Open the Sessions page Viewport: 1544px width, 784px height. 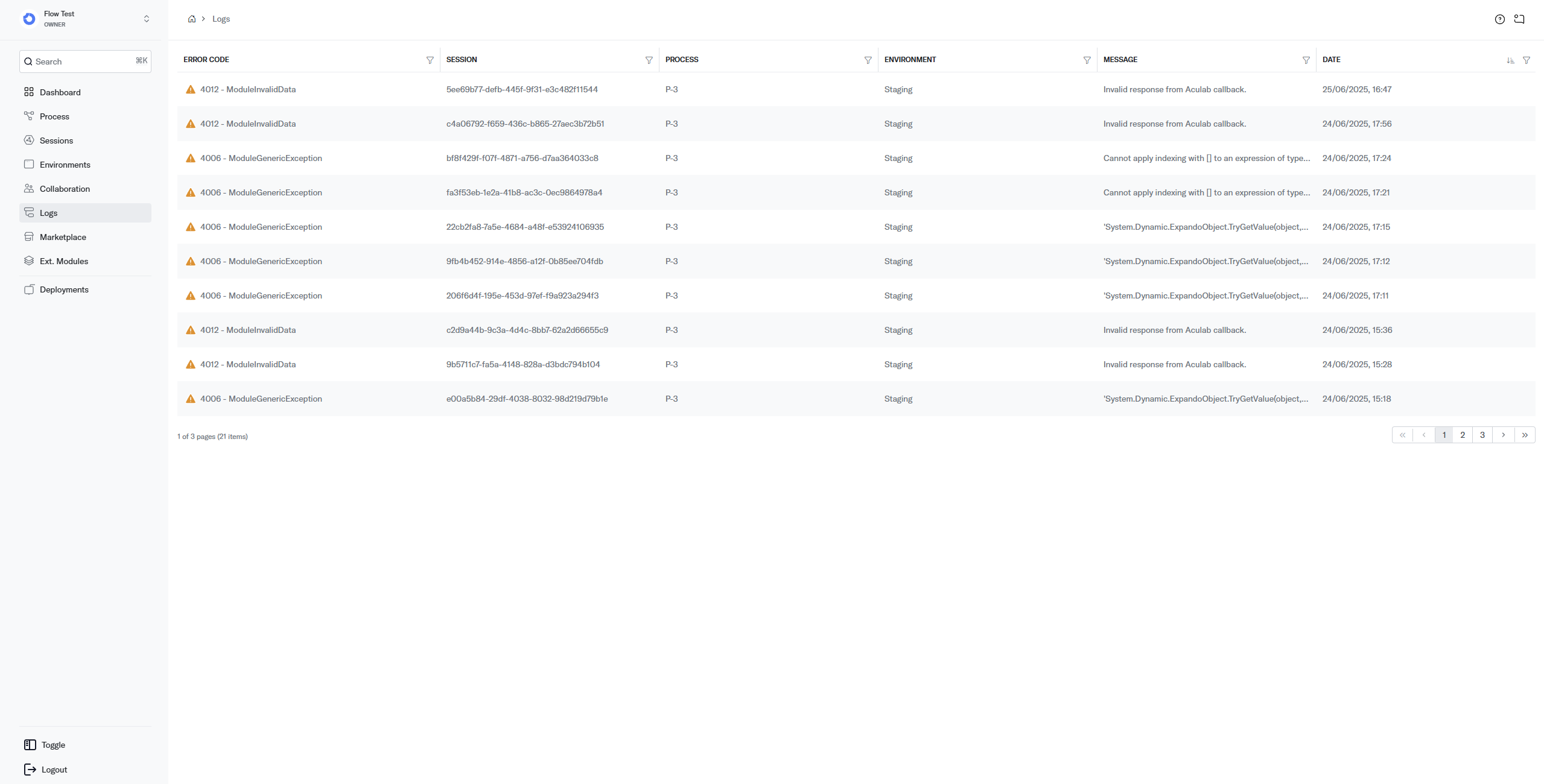pyautogui.click(x=85, y=141)
